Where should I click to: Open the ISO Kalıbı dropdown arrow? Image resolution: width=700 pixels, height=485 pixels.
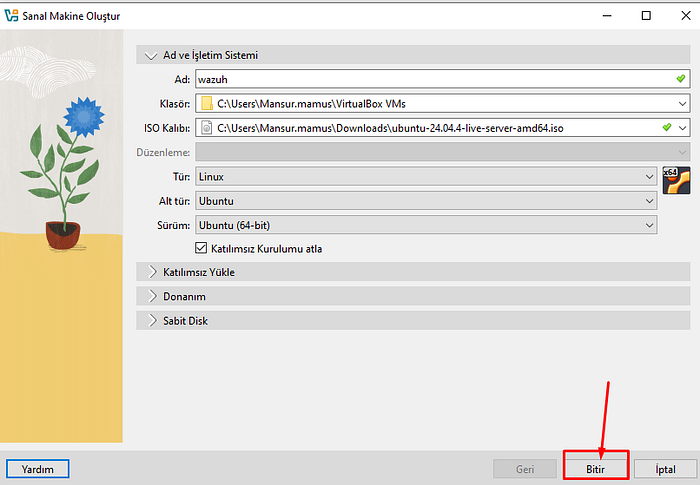tap(682, 128)
